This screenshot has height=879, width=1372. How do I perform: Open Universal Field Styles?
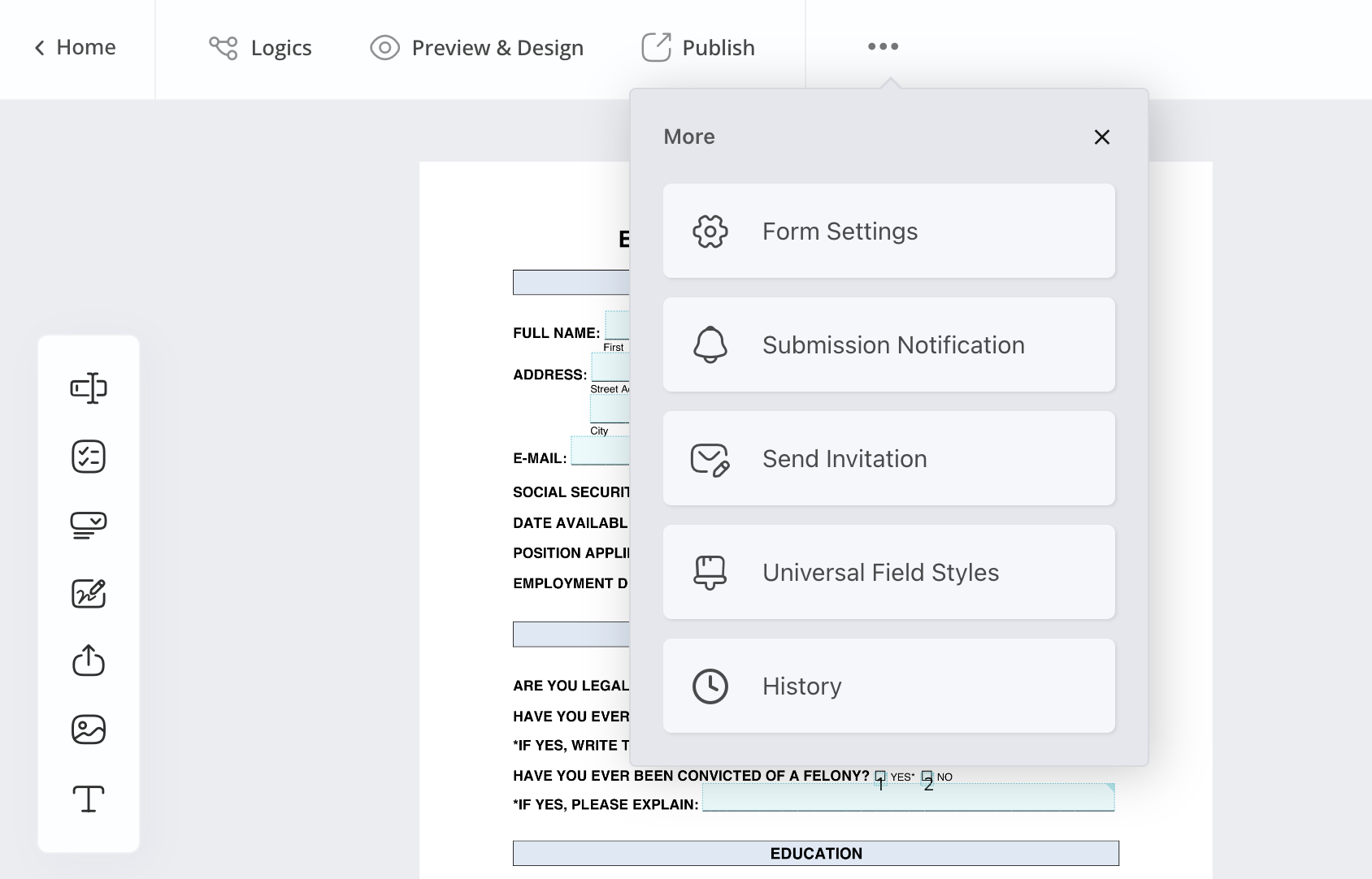click(888, 573)
